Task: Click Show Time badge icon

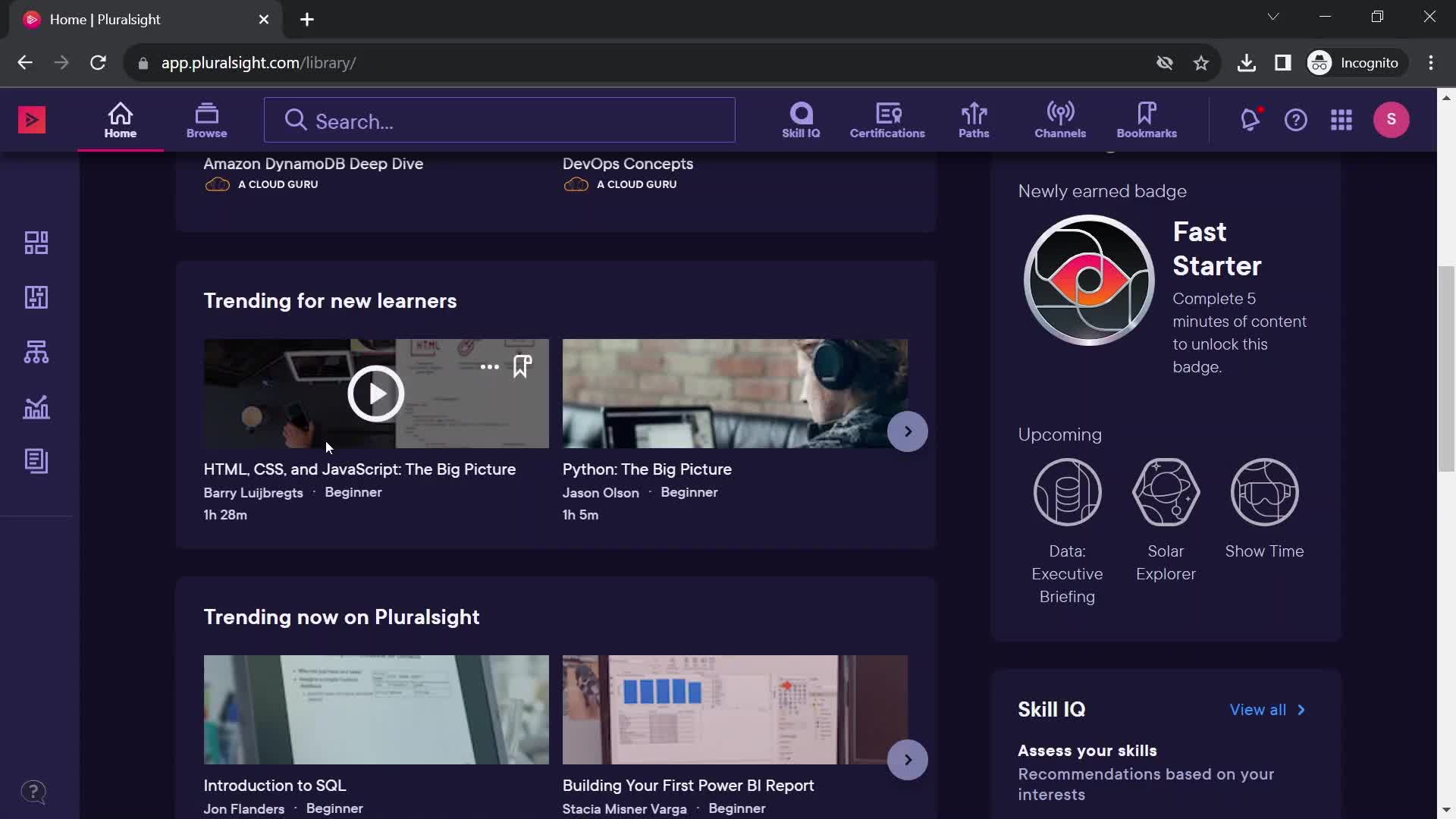Action: click(x=1264, y=492)
